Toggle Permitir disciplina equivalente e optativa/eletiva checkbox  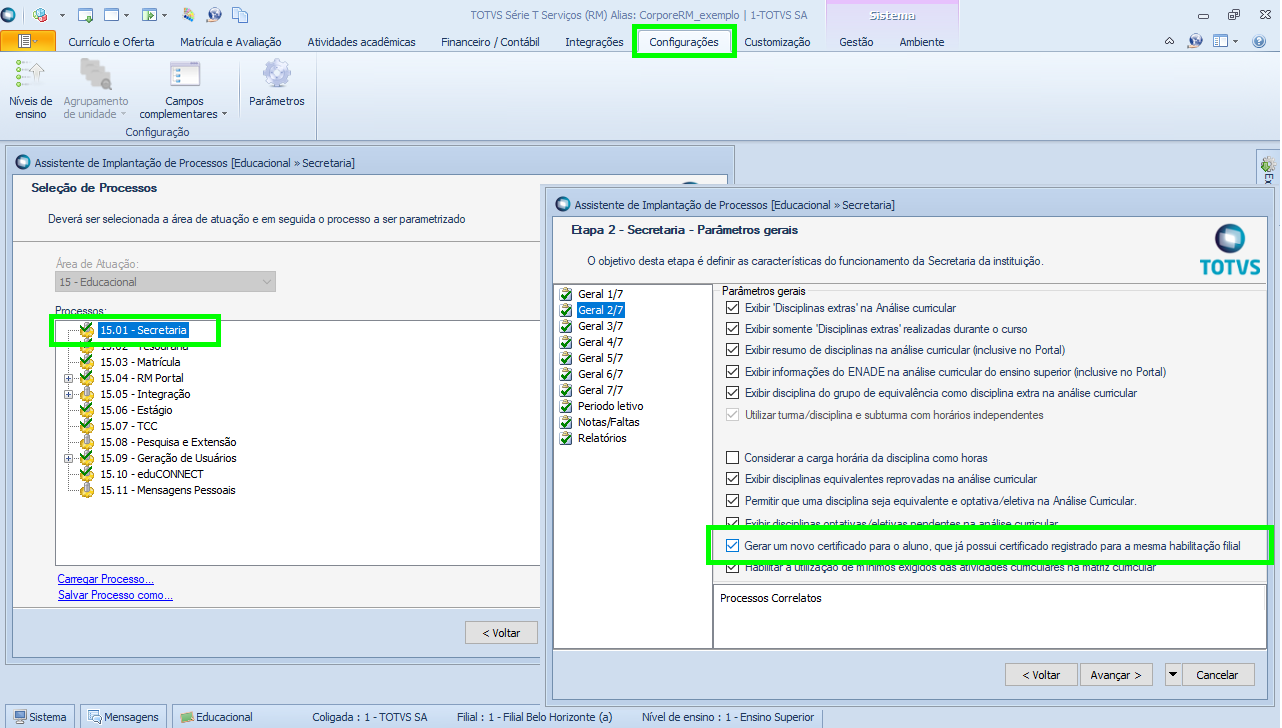pos(733,500)
